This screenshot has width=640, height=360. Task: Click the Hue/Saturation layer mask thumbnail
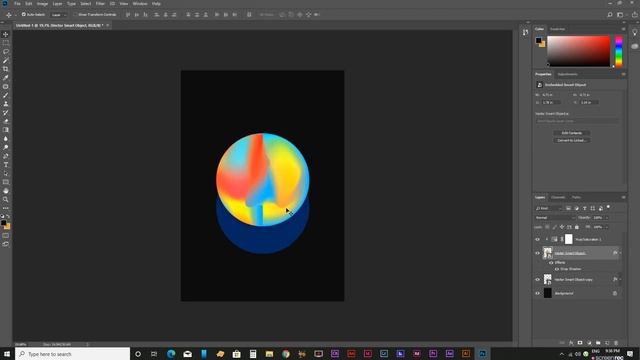[x=569, y=240]
